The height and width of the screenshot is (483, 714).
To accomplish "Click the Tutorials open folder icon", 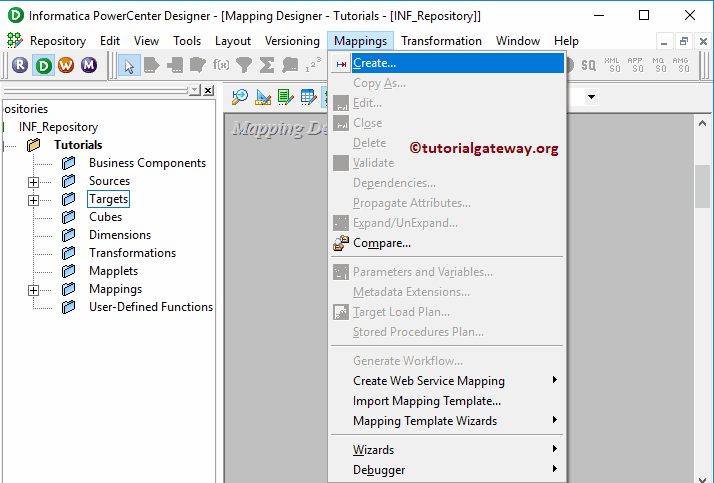I will 34,145.
